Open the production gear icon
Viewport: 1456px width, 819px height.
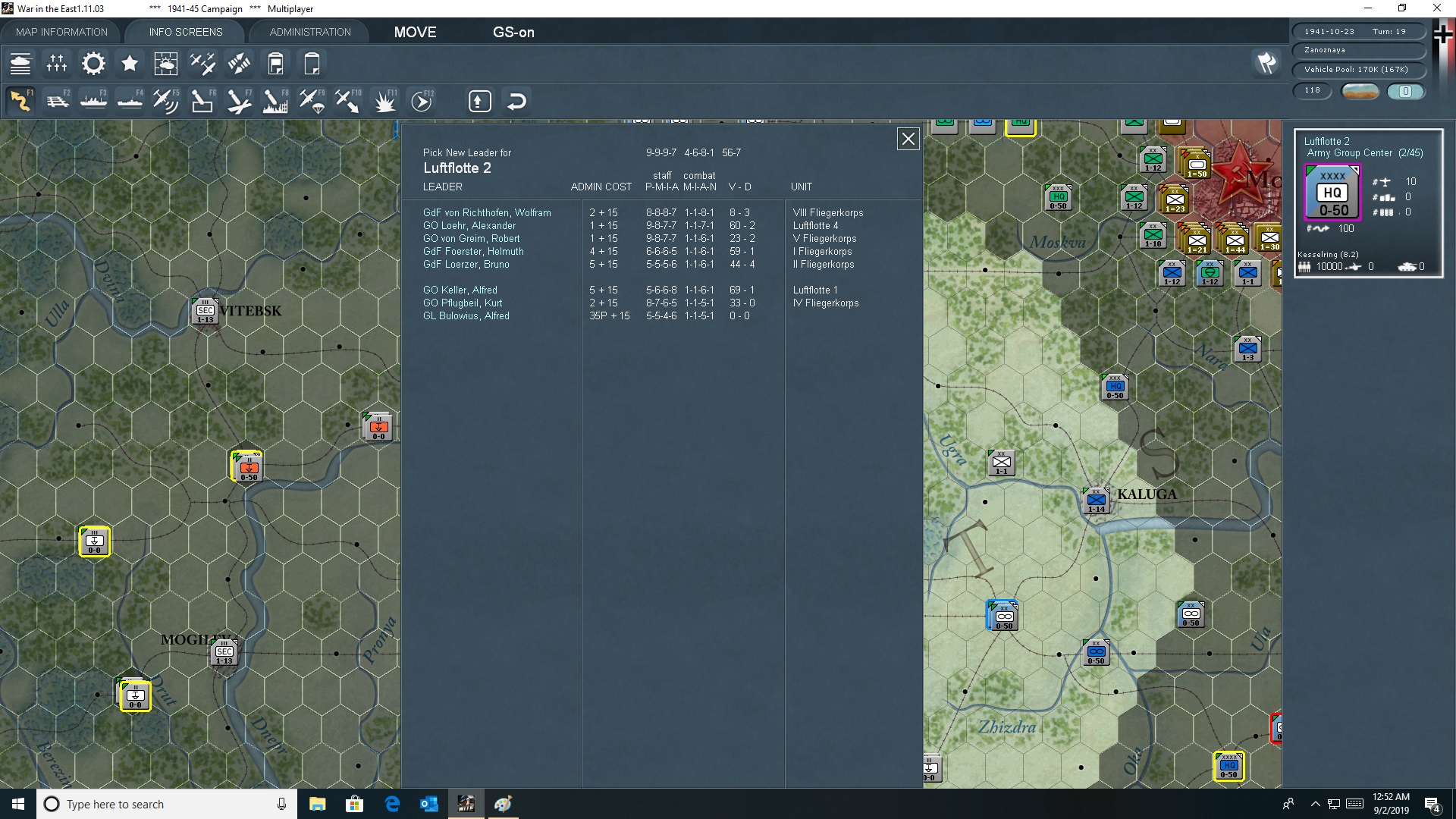tap(93, 64)
